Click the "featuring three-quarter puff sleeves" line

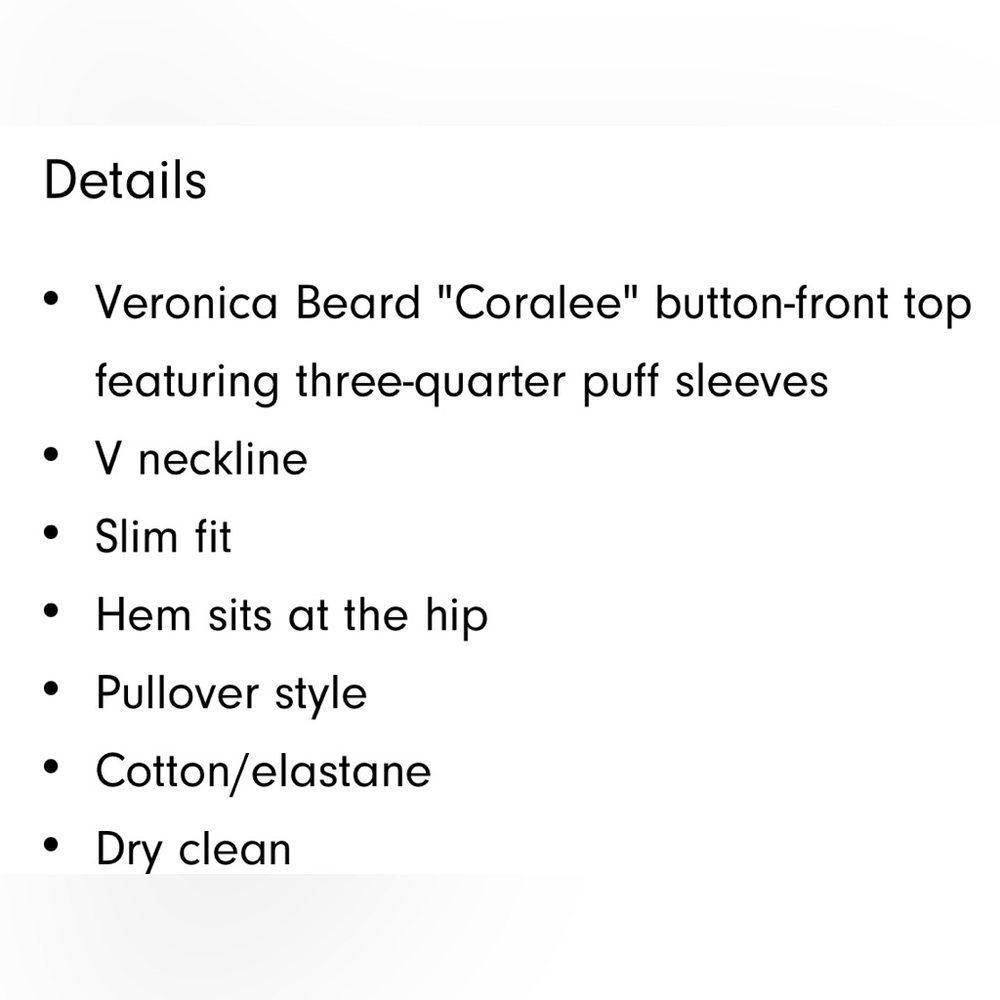point(462,383)
